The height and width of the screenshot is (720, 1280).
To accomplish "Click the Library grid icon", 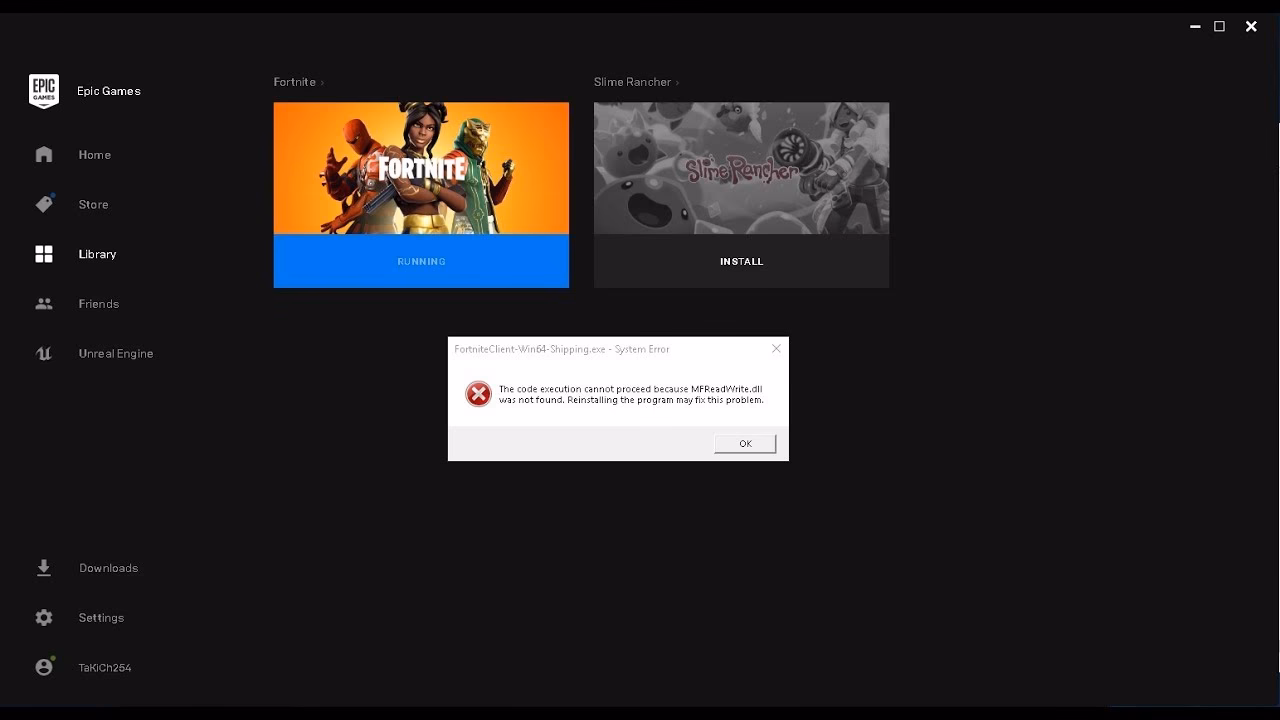I will tap(44, 254).
